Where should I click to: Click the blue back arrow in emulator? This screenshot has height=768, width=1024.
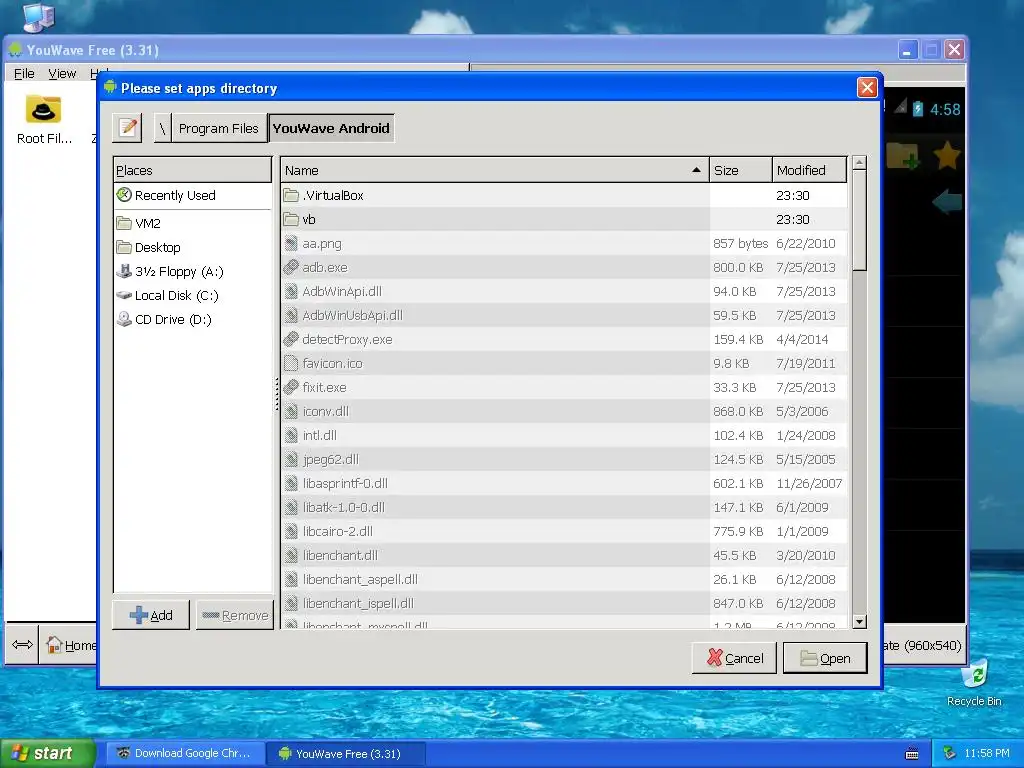pyautogui.click(x=946, y=201)
